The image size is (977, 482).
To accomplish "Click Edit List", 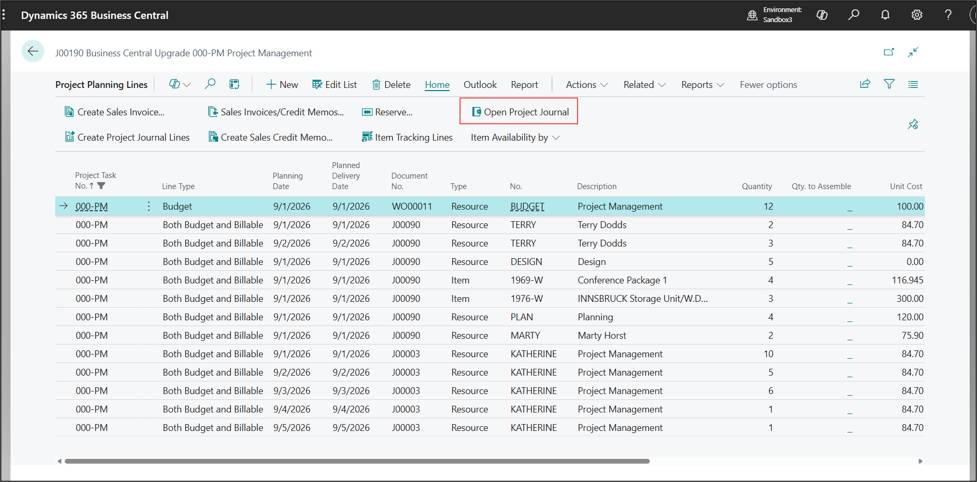I will coord(335,85).
